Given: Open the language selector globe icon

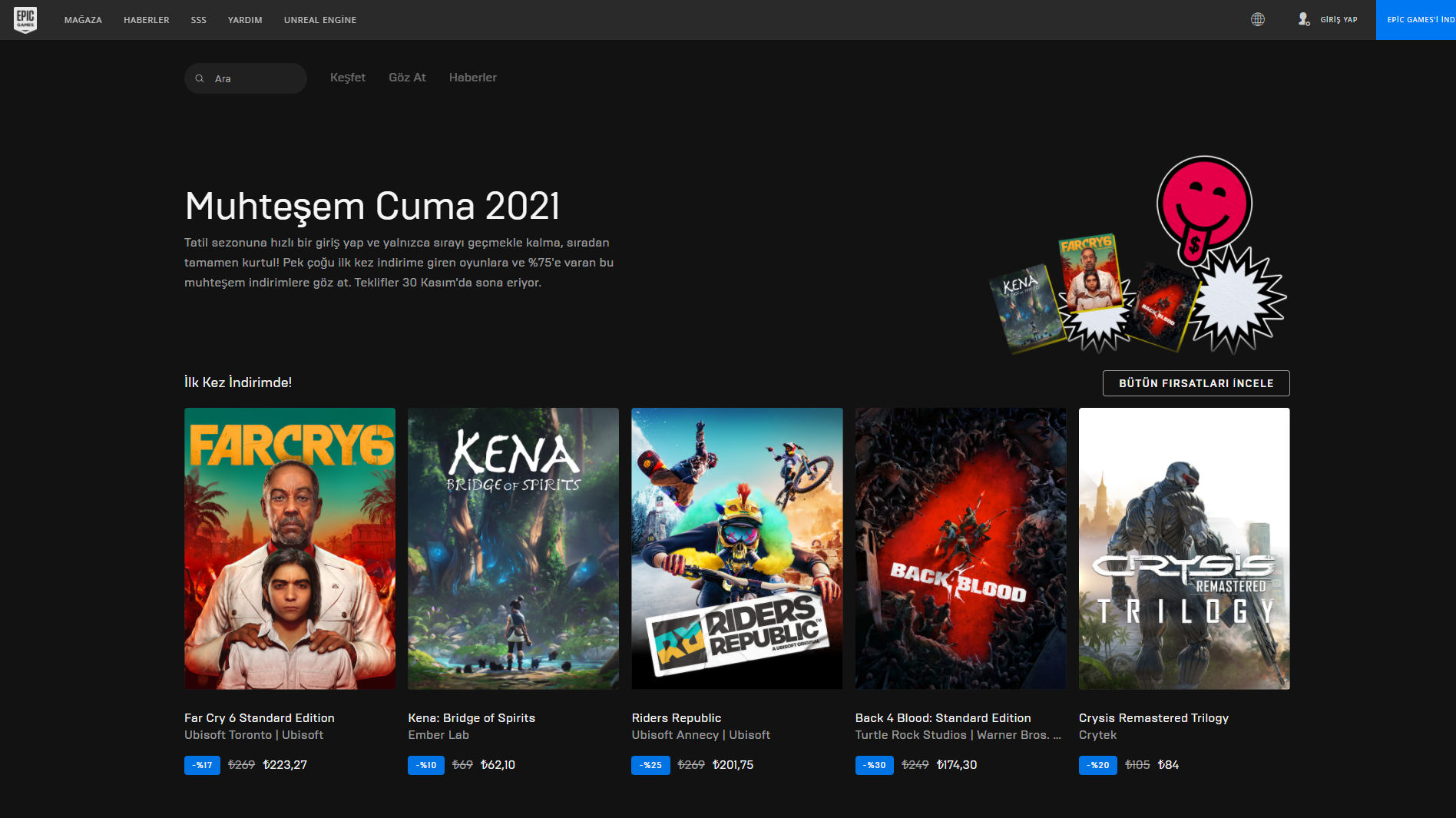Looking at the screenshot, I should tap(1258, 19).
